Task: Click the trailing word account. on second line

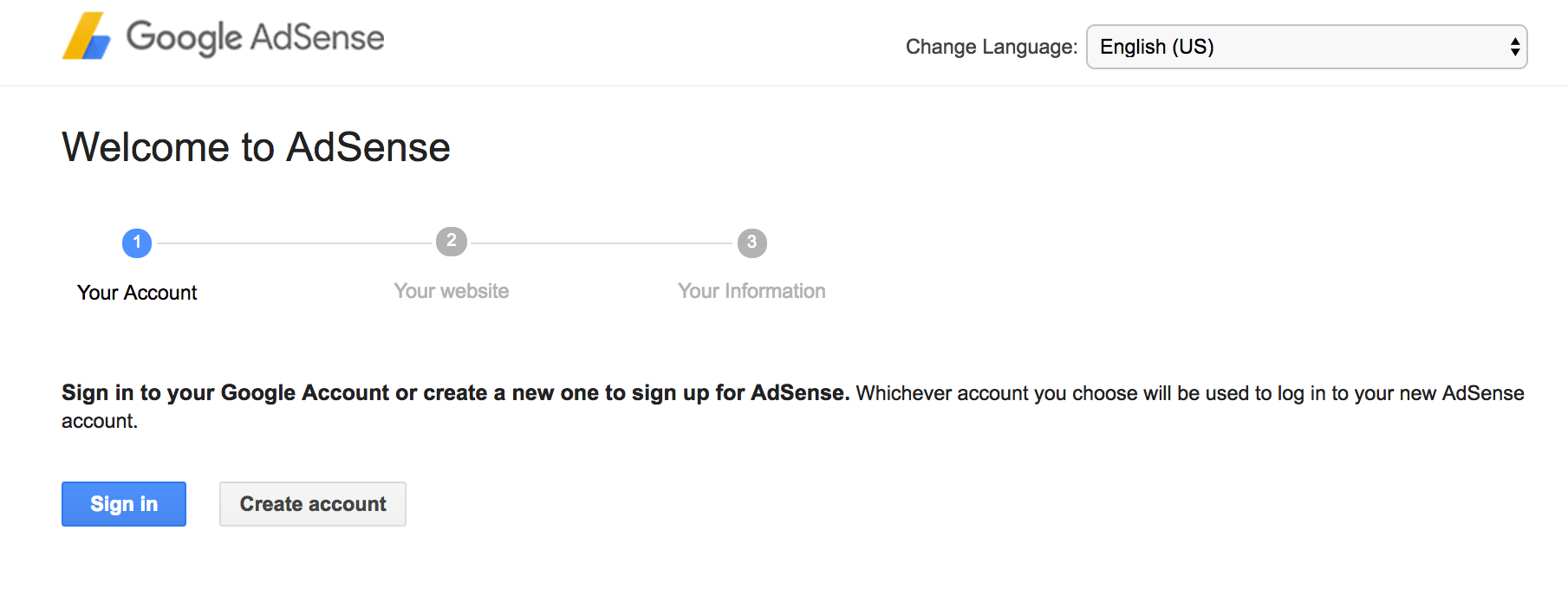Action: pyautogui.click(x=100, y=421)
